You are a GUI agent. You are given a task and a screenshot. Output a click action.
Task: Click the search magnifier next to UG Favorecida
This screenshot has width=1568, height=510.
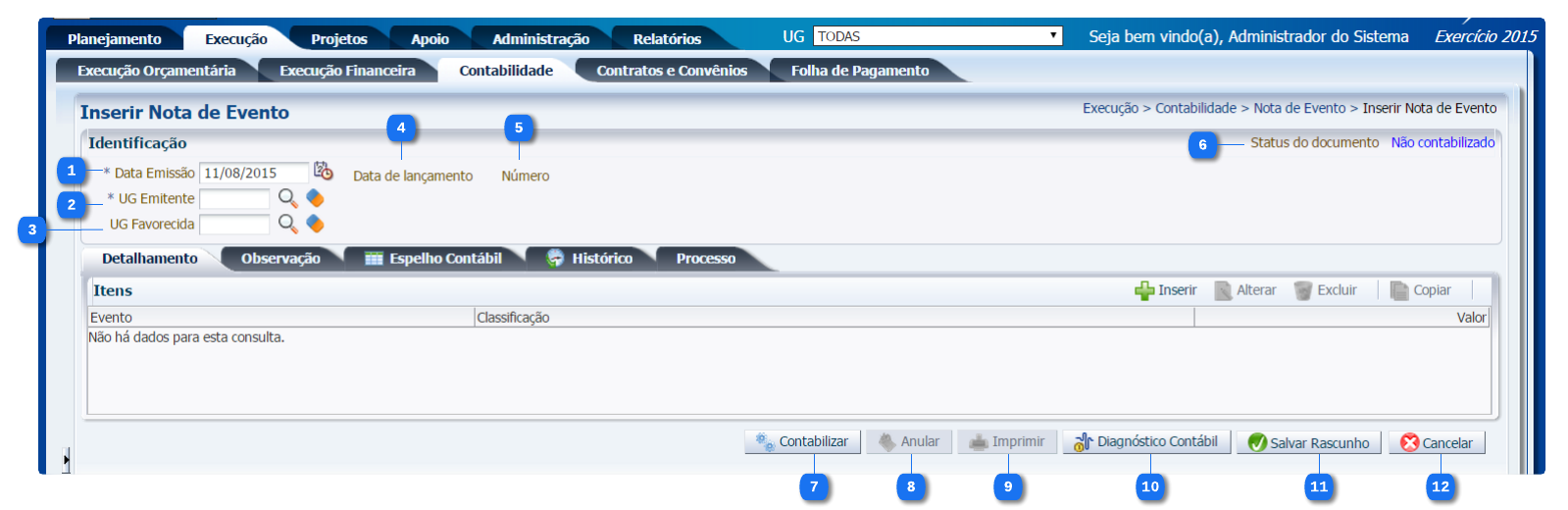click(x=287, y=224)
